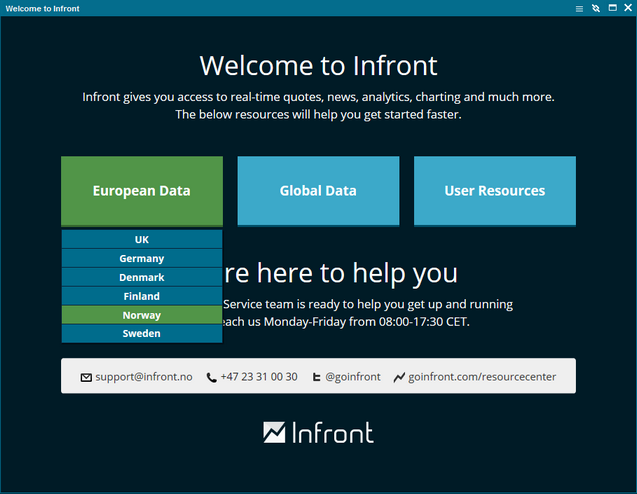Image resolution: width=637 pixels, height=494 pixels.
Task: Click the chart icon beside goinfront.com link
Action: click(399, 377)
